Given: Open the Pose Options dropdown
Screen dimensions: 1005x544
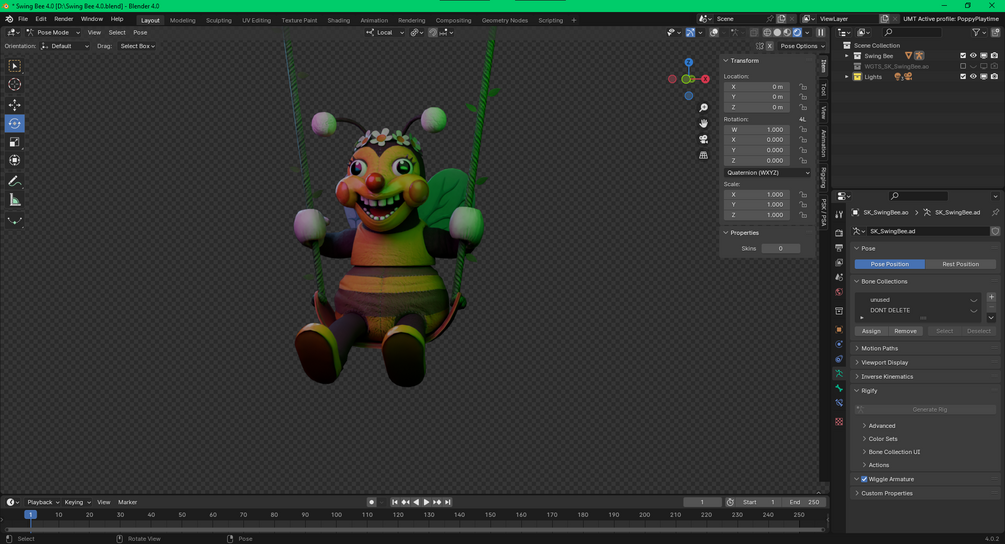Looking at the screenshot, I should (802, 46).
